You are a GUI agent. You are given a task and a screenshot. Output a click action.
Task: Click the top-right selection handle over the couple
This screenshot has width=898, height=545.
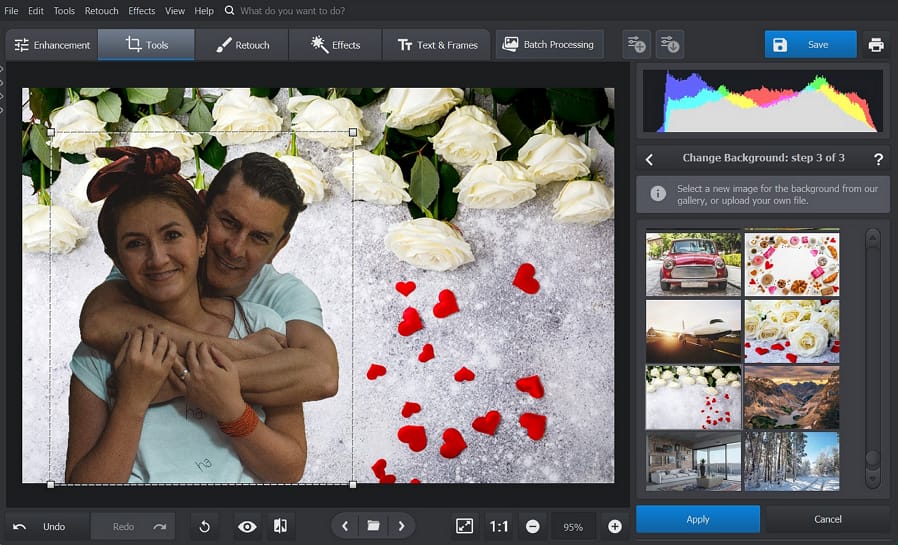click(353, 132)
